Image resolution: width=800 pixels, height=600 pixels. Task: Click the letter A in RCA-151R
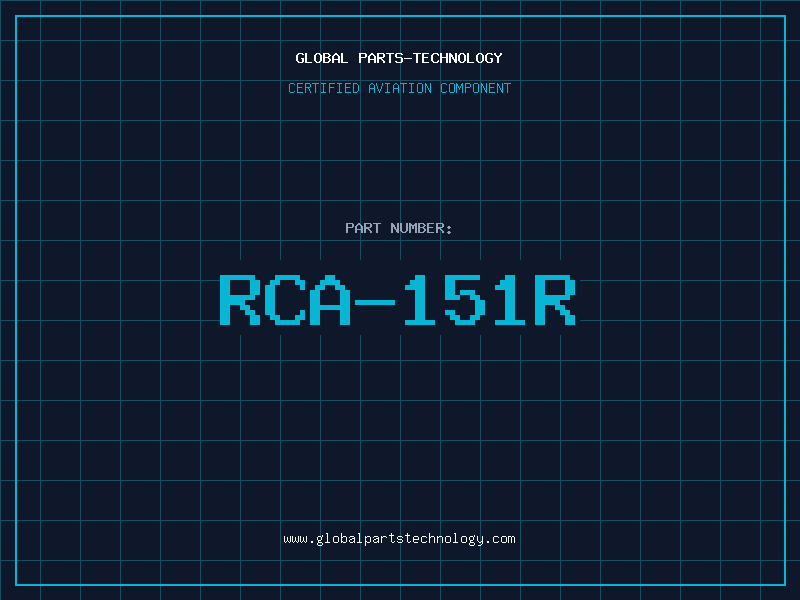[330, 299]
